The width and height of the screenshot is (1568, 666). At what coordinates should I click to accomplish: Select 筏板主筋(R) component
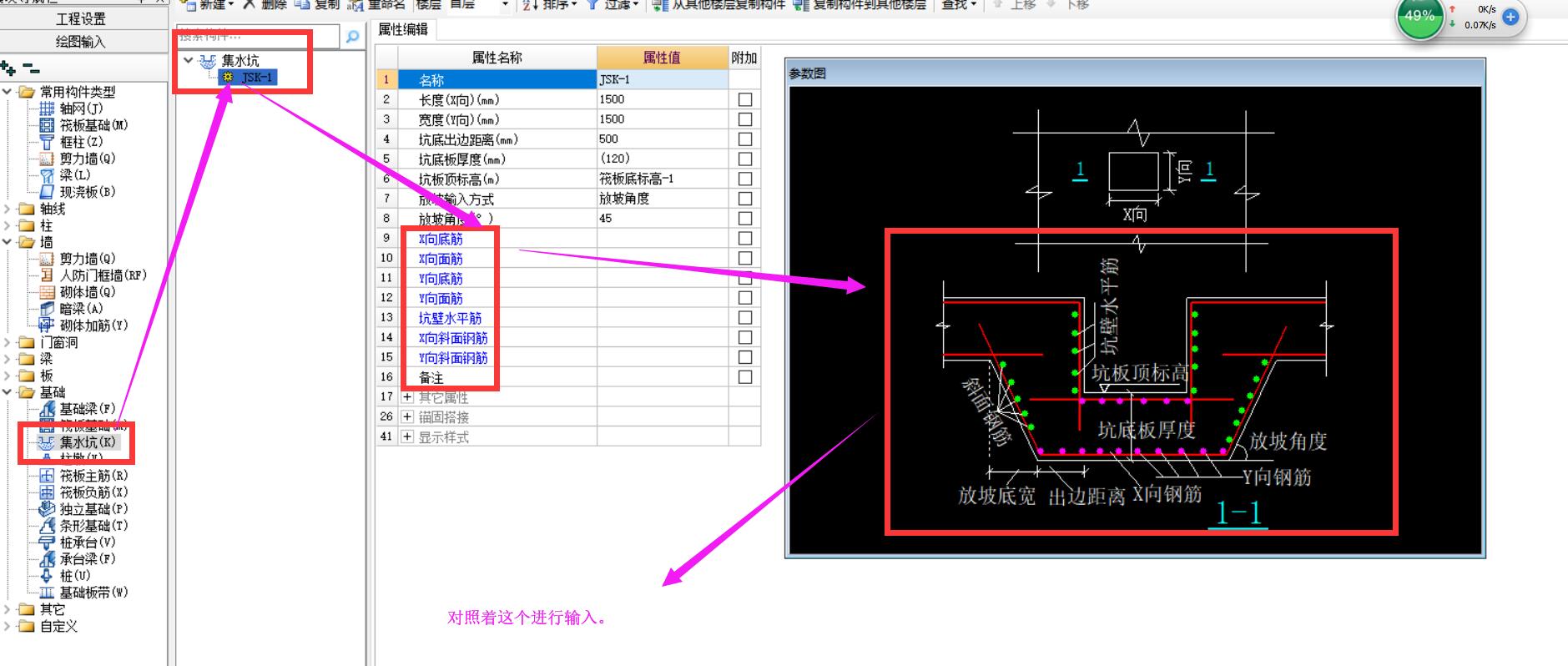pyautogui.click(x=93, y=476)
